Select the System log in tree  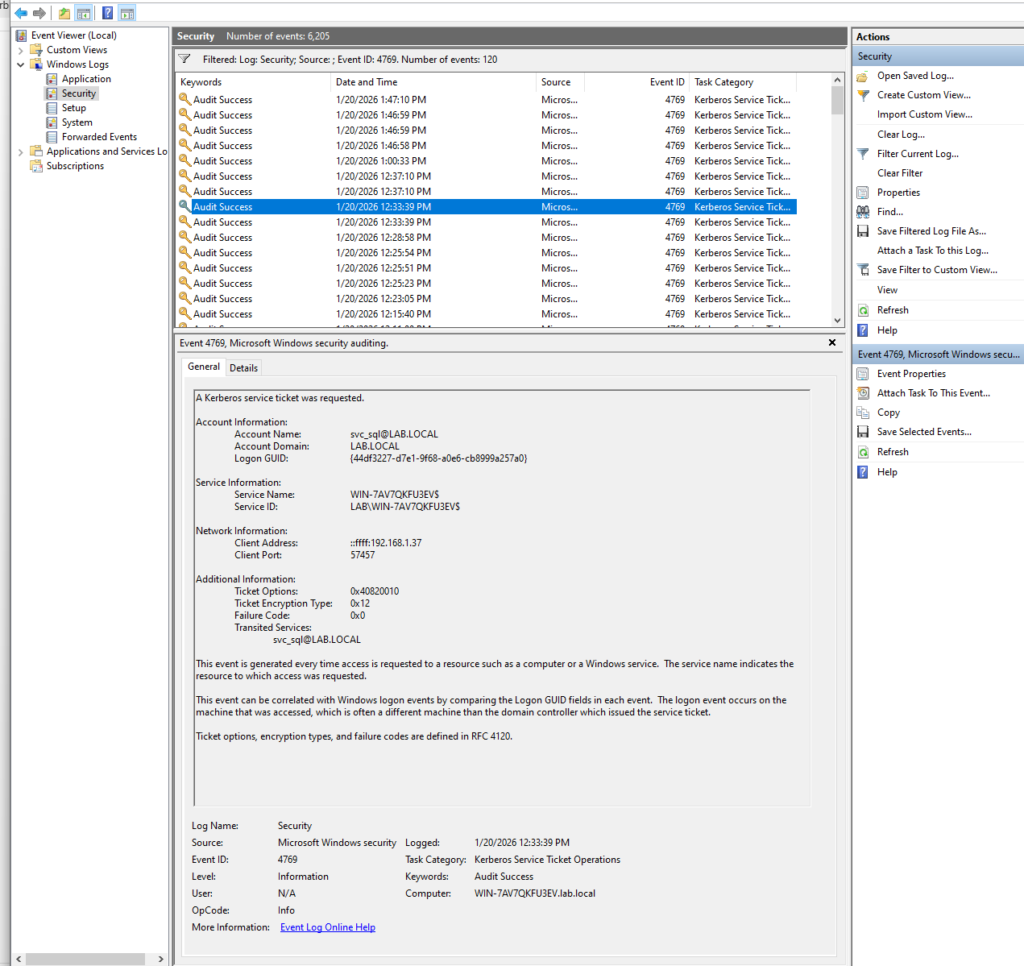tap(77, 123)
